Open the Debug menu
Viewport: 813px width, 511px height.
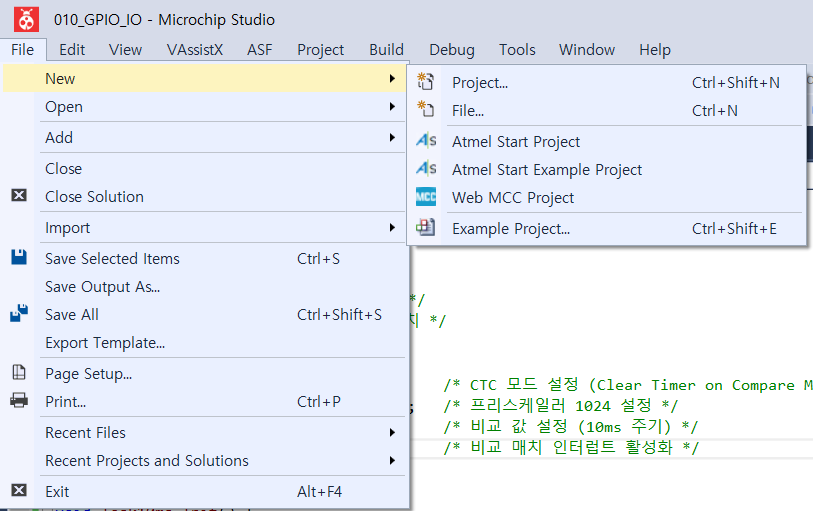point(452,50)
